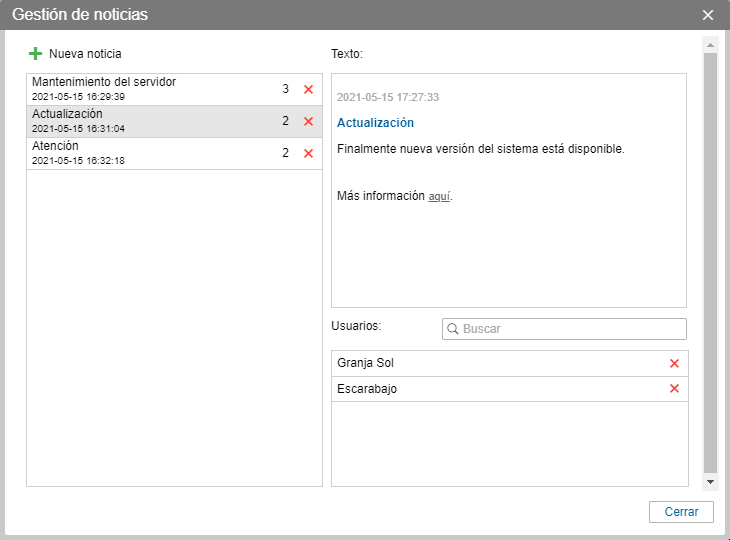Viewport: 730px width, 540px height.
Task: Open the aquí link in news text
Action: click(x=439, y=197)
